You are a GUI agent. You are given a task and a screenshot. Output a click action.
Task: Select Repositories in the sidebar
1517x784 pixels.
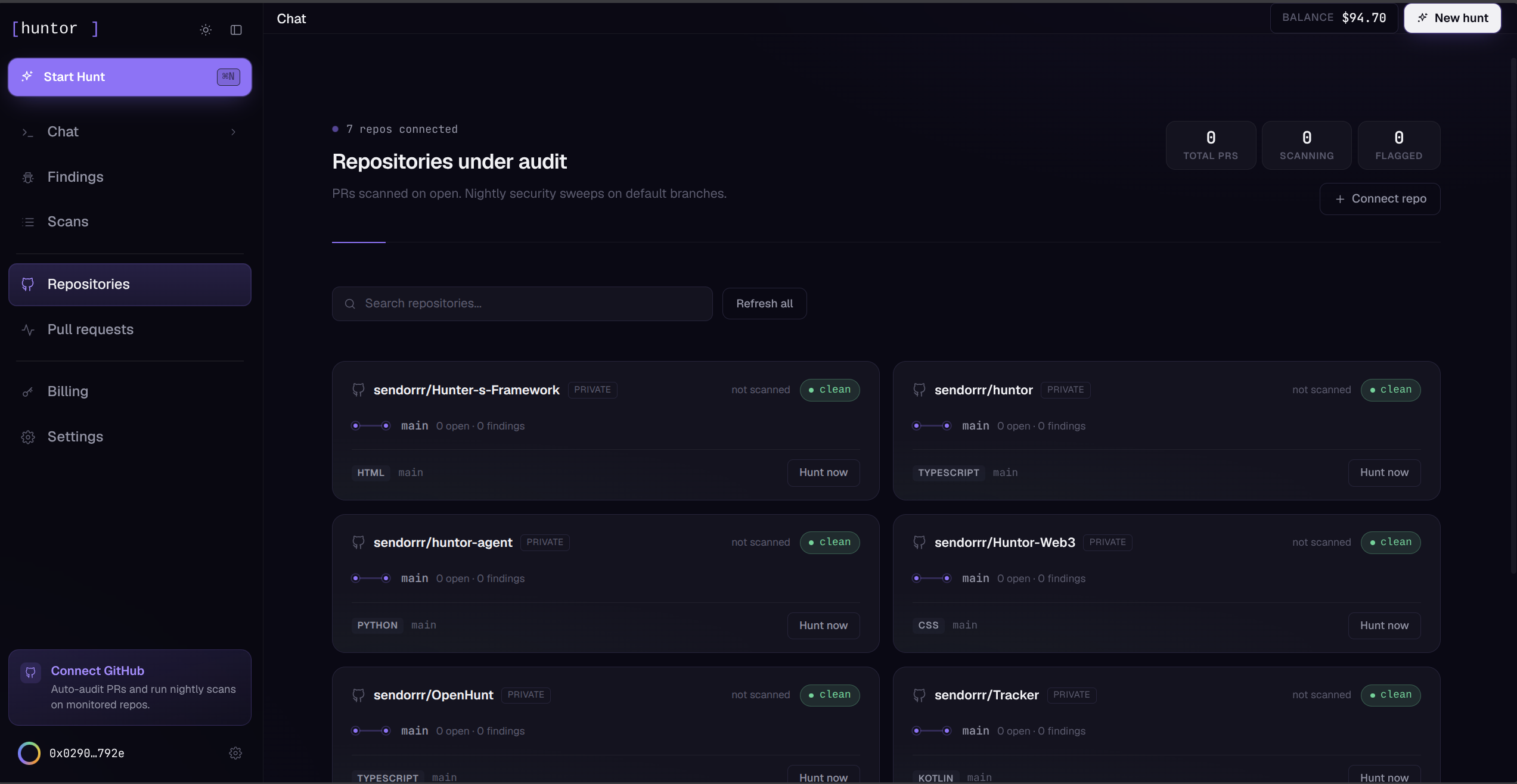tap(130, 284)
